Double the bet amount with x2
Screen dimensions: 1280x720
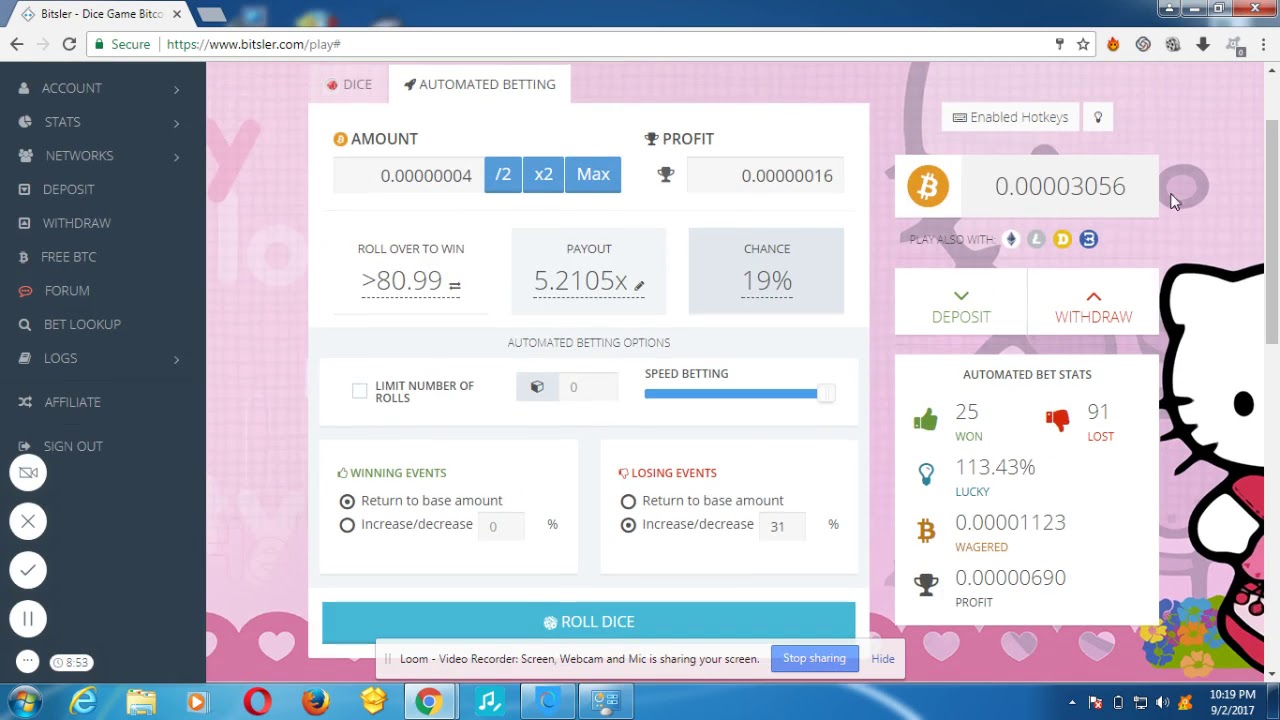click(543, 175)
